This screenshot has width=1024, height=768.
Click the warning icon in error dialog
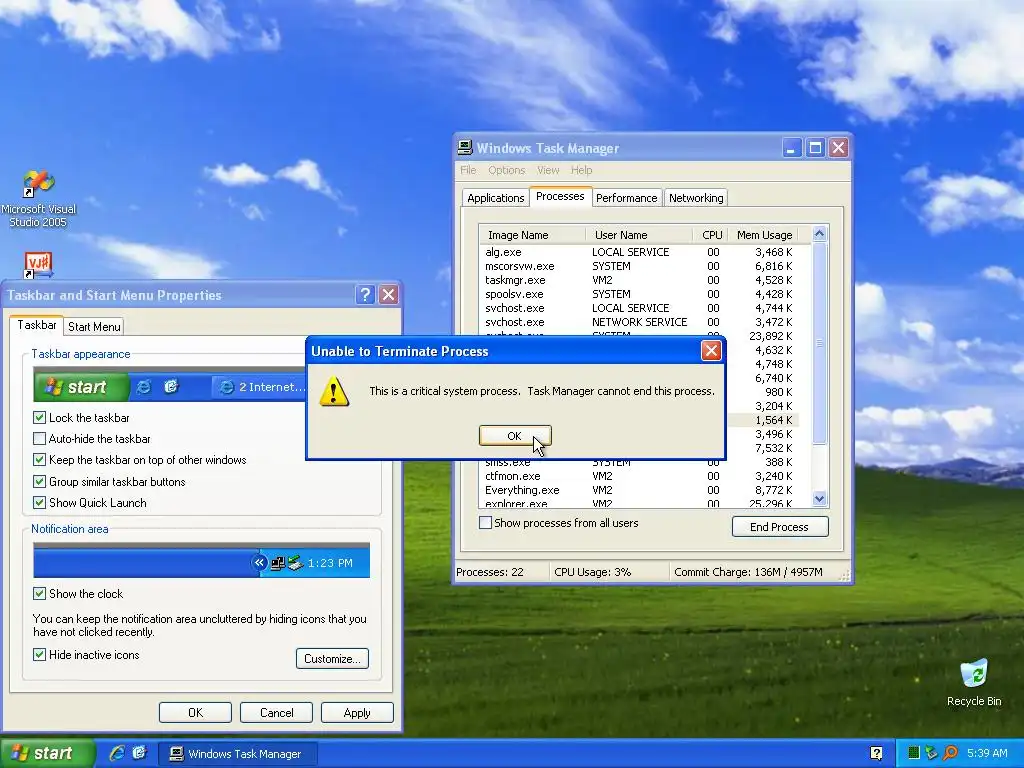point(334,391)
